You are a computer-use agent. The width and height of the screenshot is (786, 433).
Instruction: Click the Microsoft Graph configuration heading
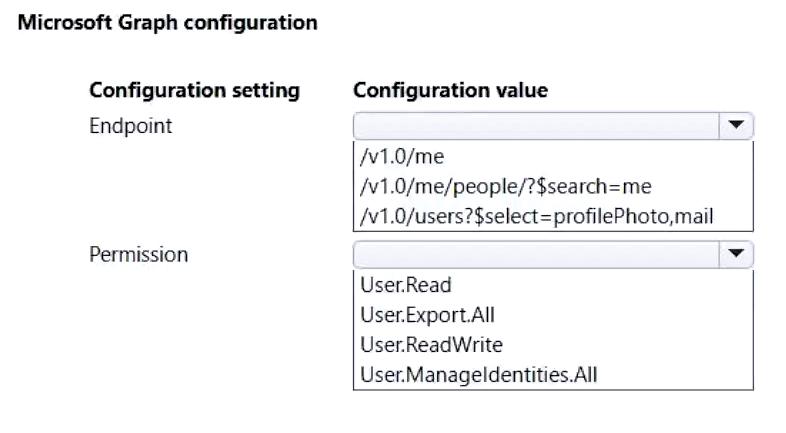168,22
